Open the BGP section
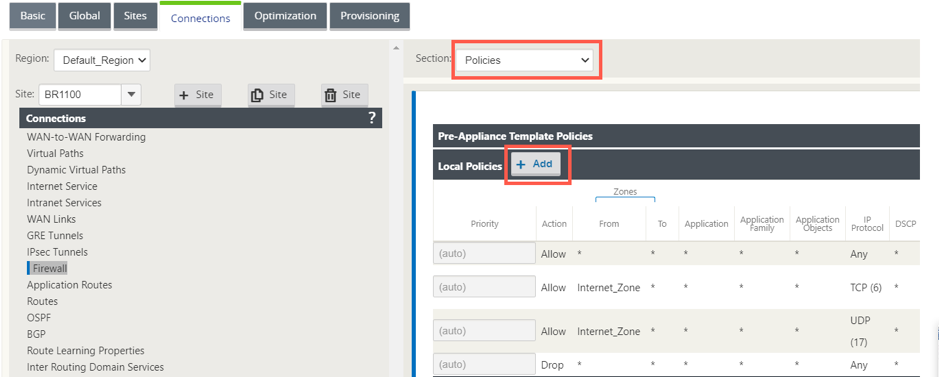This screenshot has width=939, height=377. tap(36, 334)
